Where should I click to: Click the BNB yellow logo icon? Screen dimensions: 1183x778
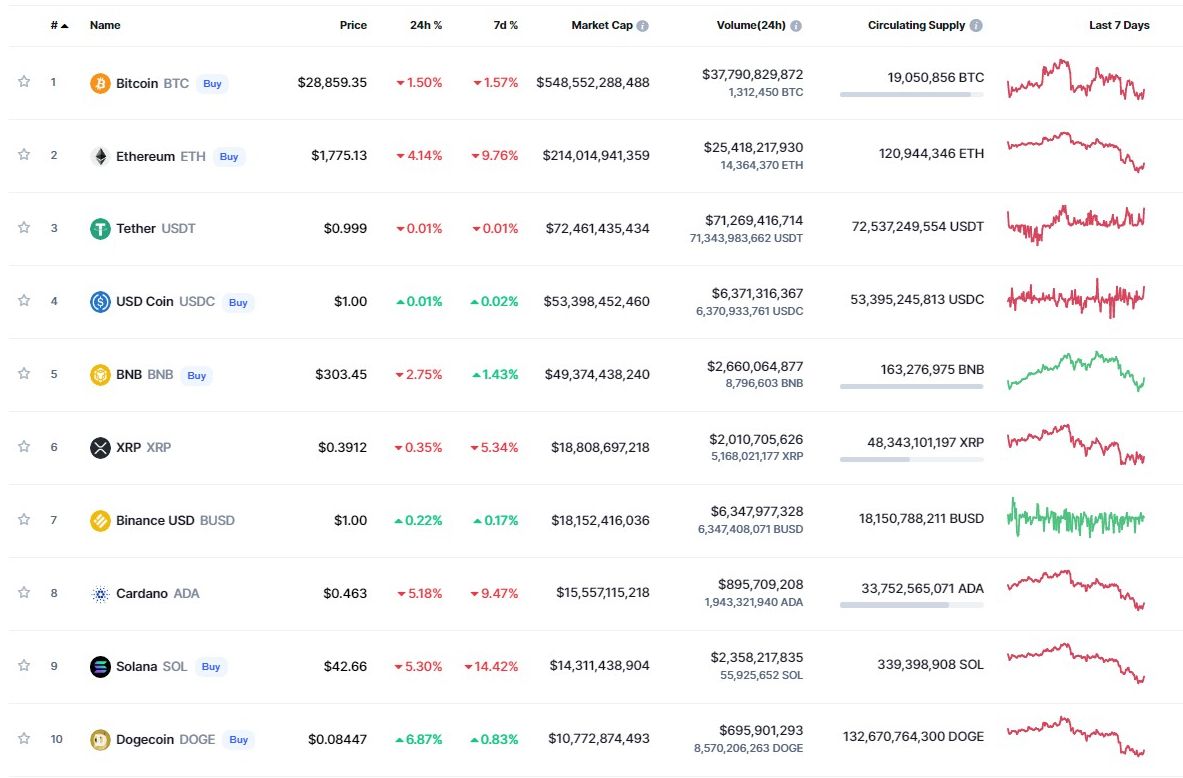pyautogui.click(x=100, y=374)
